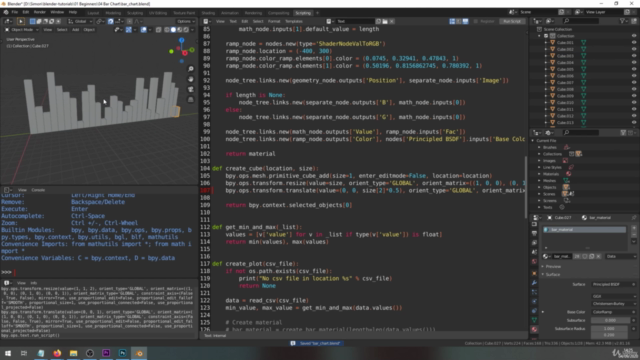Open the Global transform orientation dropdown
The image size is (640, 360).
tap(80, 21)
